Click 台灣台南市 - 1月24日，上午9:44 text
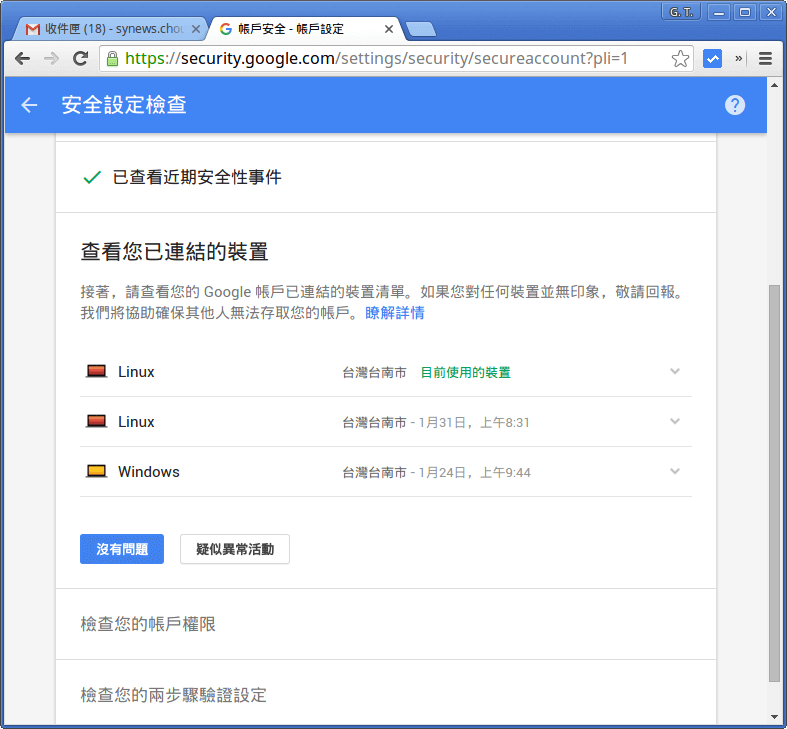This screenshot has width=787, height=729. [436, 472]
